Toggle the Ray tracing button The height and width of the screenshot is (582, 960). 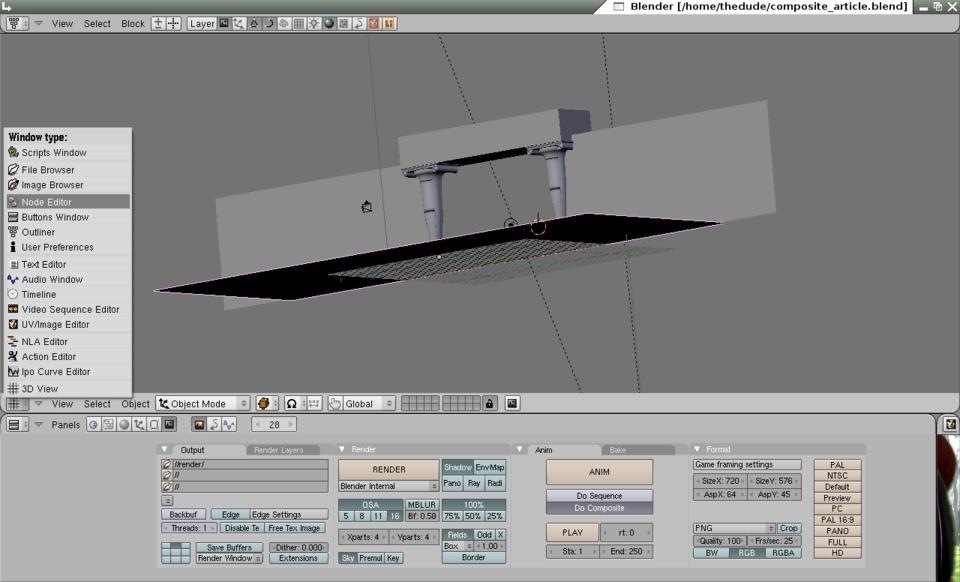(x=474, y=483)
